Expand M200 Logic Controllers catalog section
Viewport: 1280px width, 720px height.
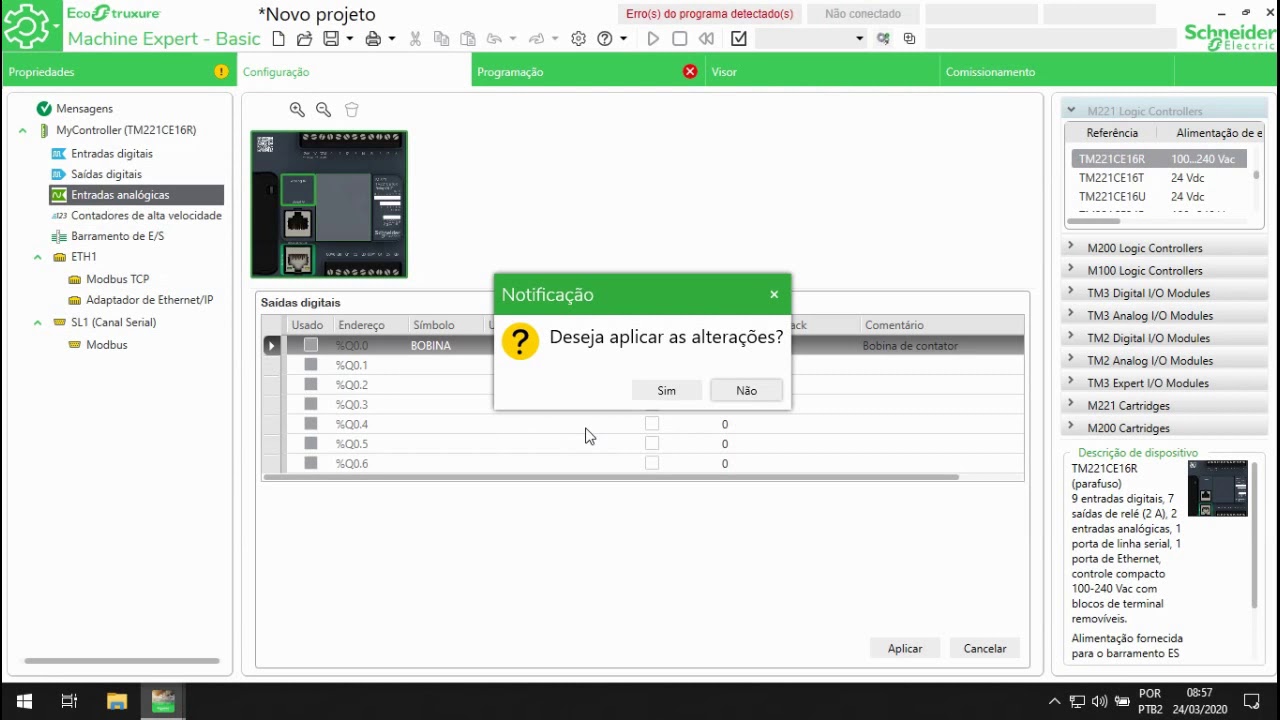coord(1071,247)
